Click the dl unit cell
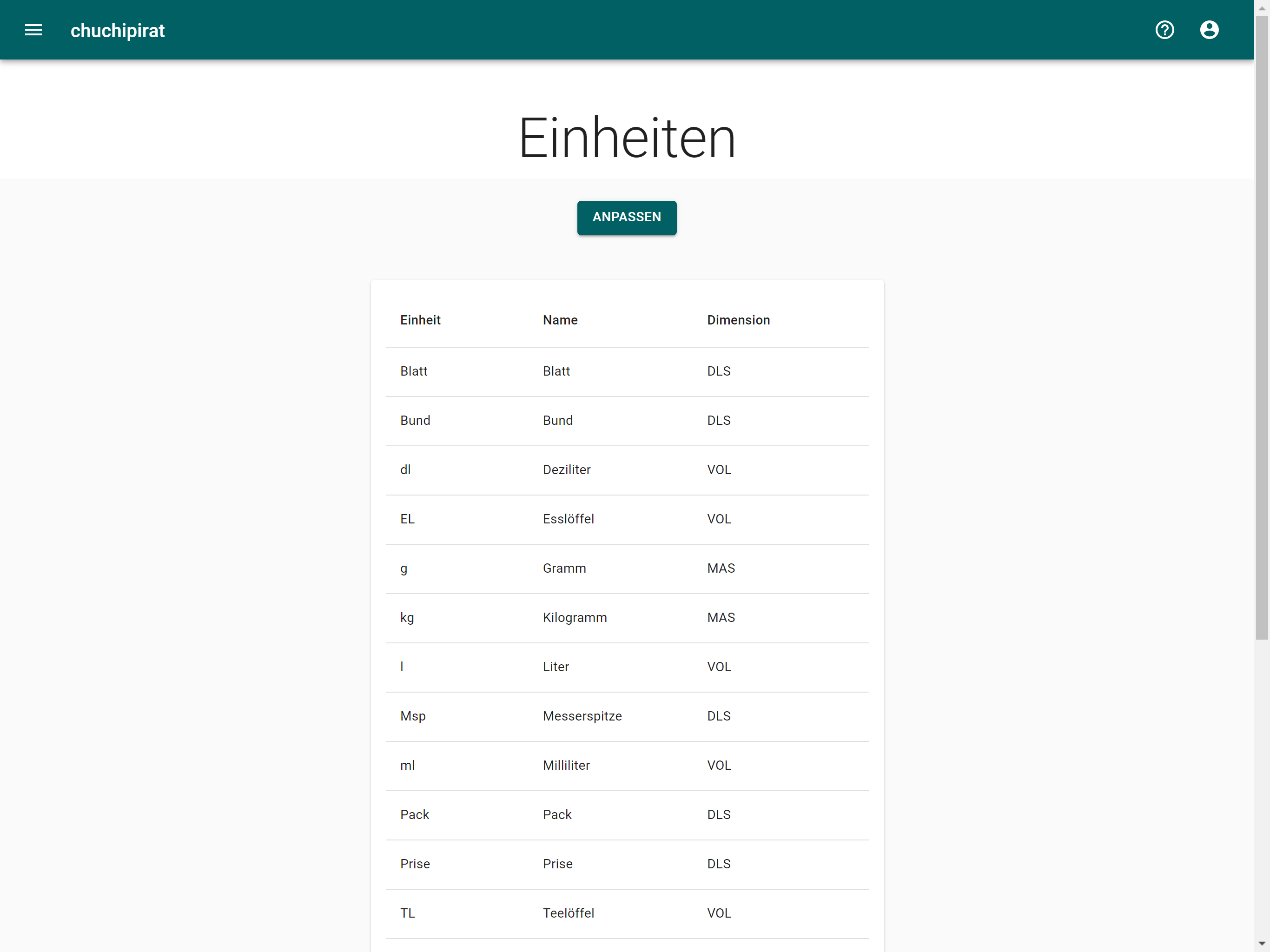Image resolution: width=1270 pixels, height=952 pixels. click(x=405, y=469)
